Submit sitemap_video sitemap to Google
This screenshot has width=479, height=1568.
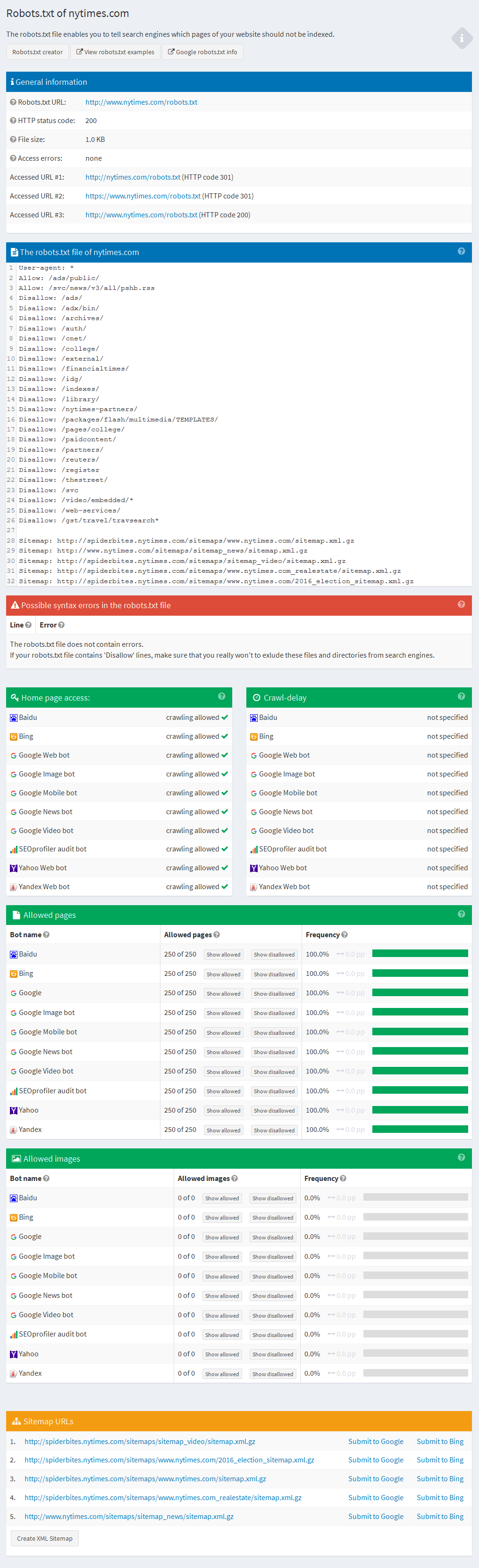click(x=375, y=1441)
